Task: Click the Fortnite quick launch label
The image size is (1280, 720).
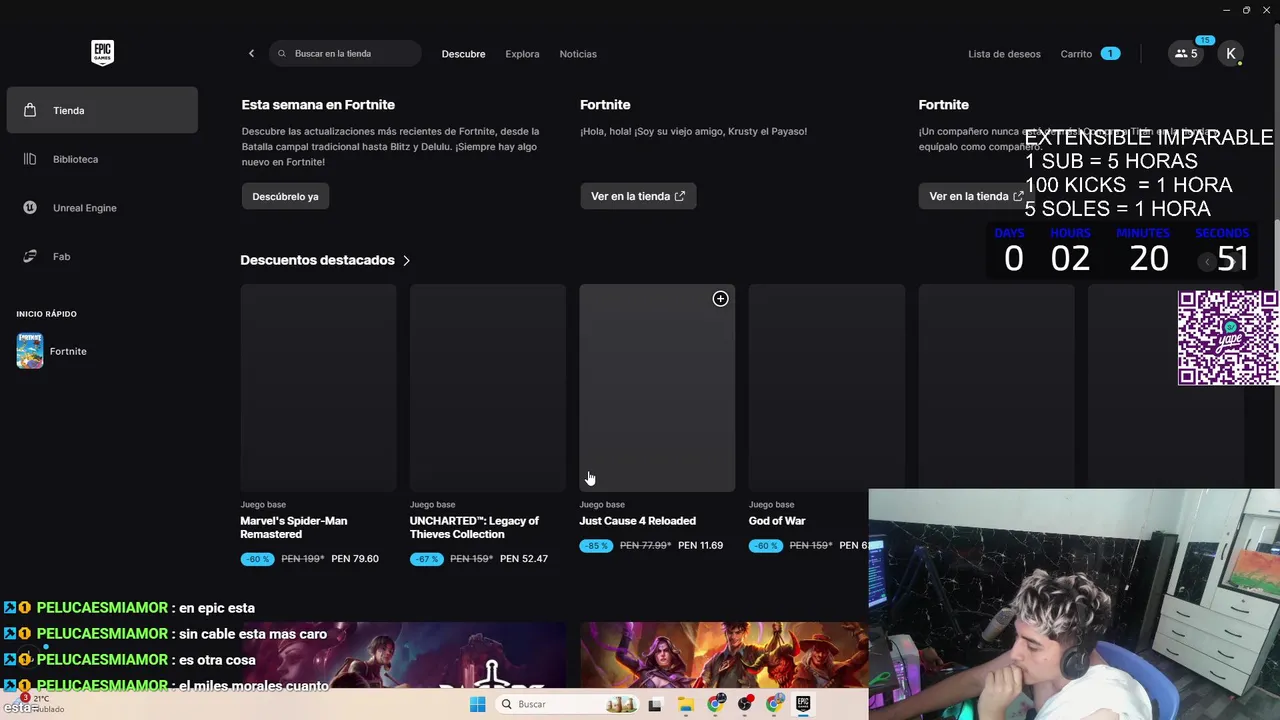Action: [68, 351]
